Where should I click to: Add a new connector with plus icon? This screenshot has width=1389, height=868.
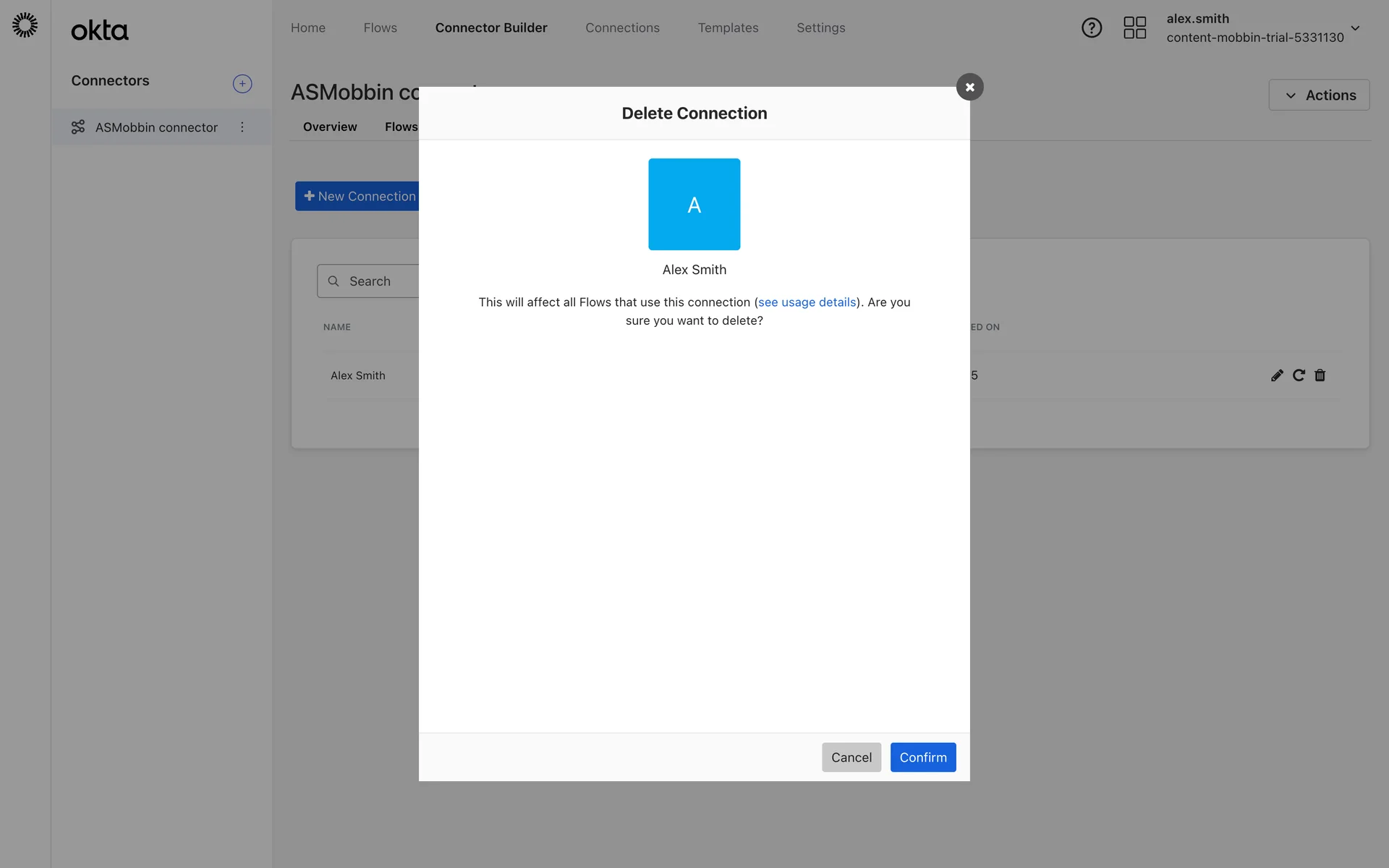(242, 84)
